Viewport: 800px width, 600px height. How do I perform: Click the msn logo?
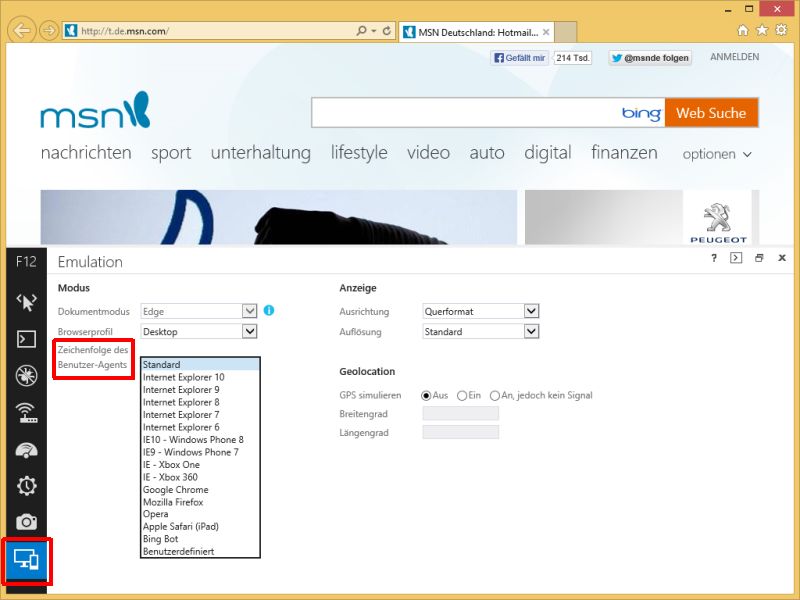[95, 110]
